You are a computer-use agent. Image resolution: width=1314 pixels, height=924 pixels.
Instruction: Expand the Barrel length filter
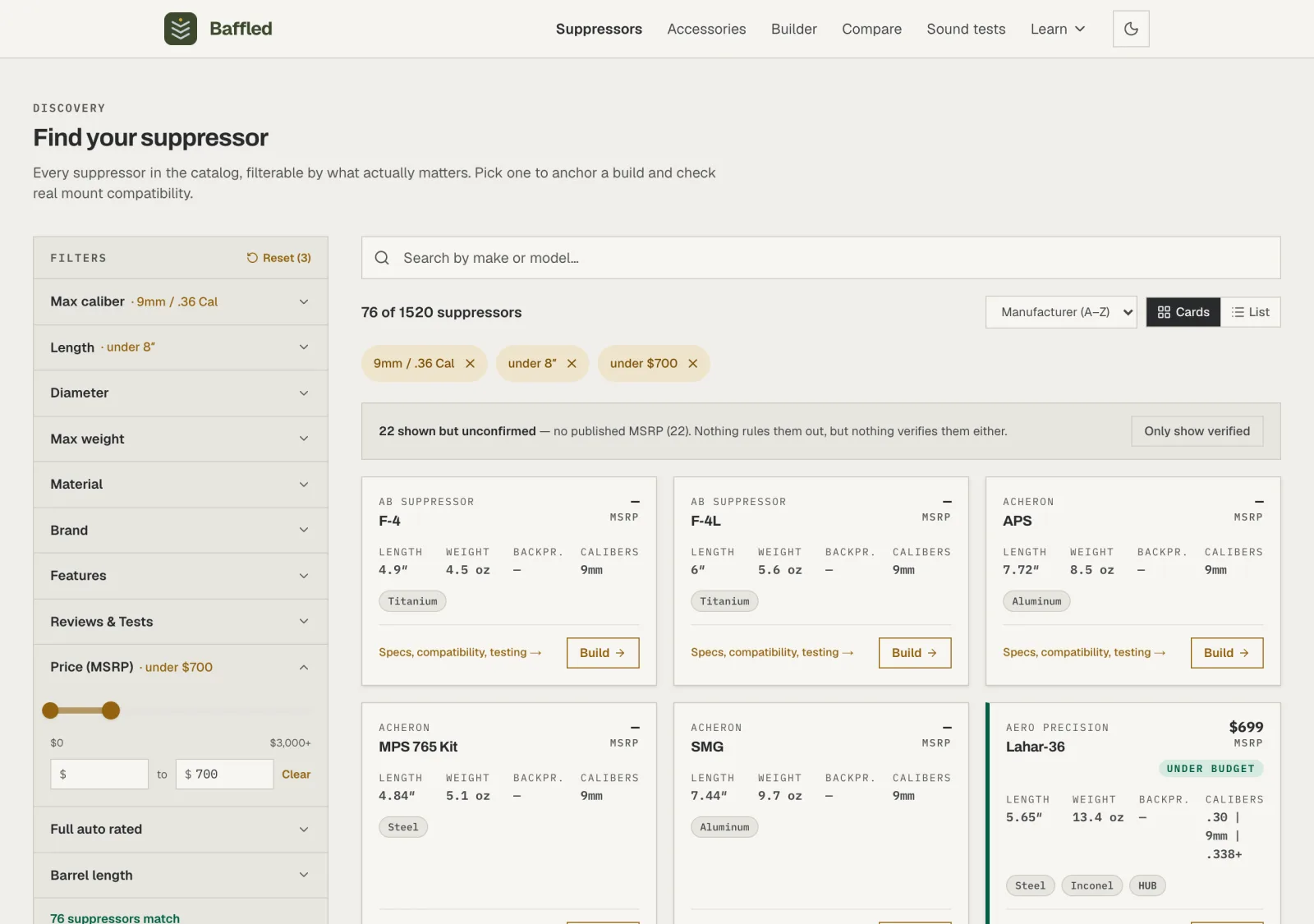tap(181, 876)
